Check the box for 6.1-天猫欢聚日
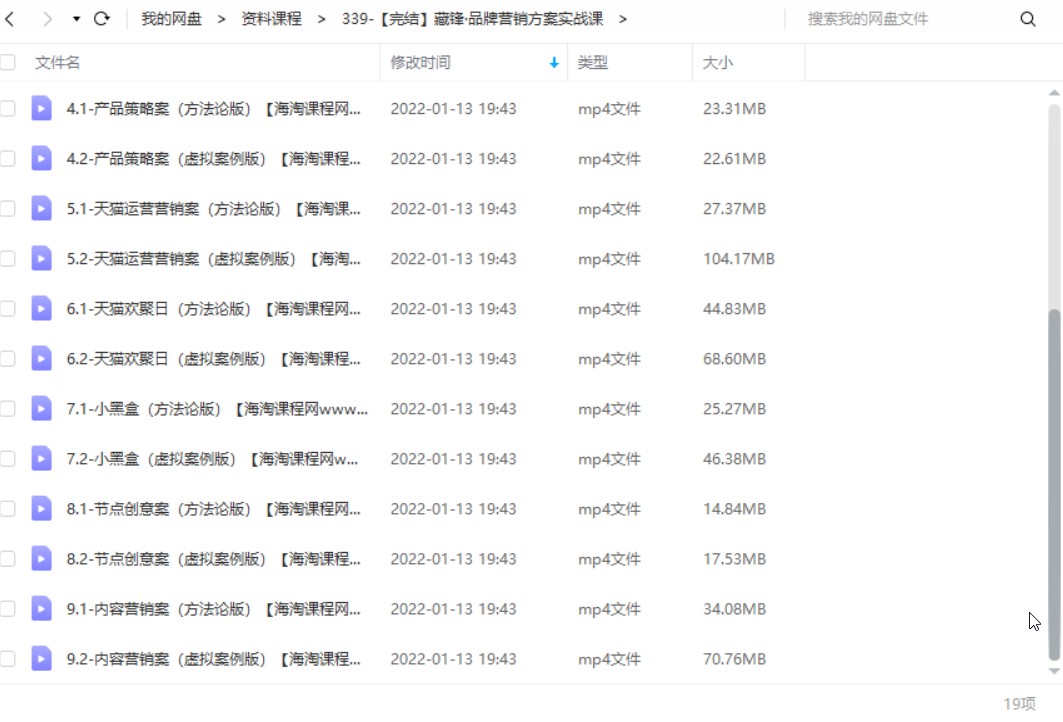1063x722 pixels. tap(7, 309)
